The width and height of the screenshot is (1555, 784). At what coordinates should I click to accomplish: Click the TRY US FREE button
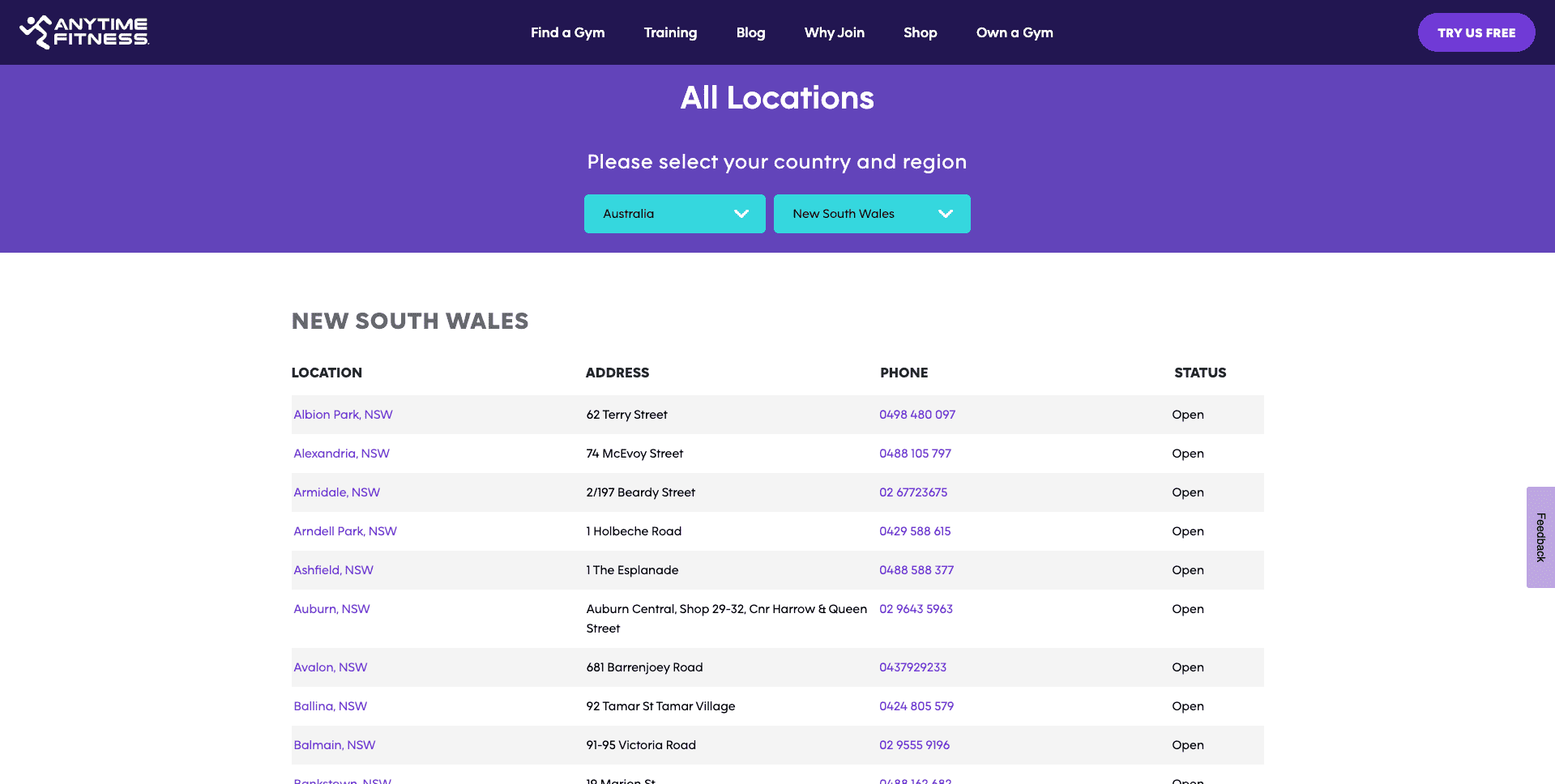(x=1476, y=32)
